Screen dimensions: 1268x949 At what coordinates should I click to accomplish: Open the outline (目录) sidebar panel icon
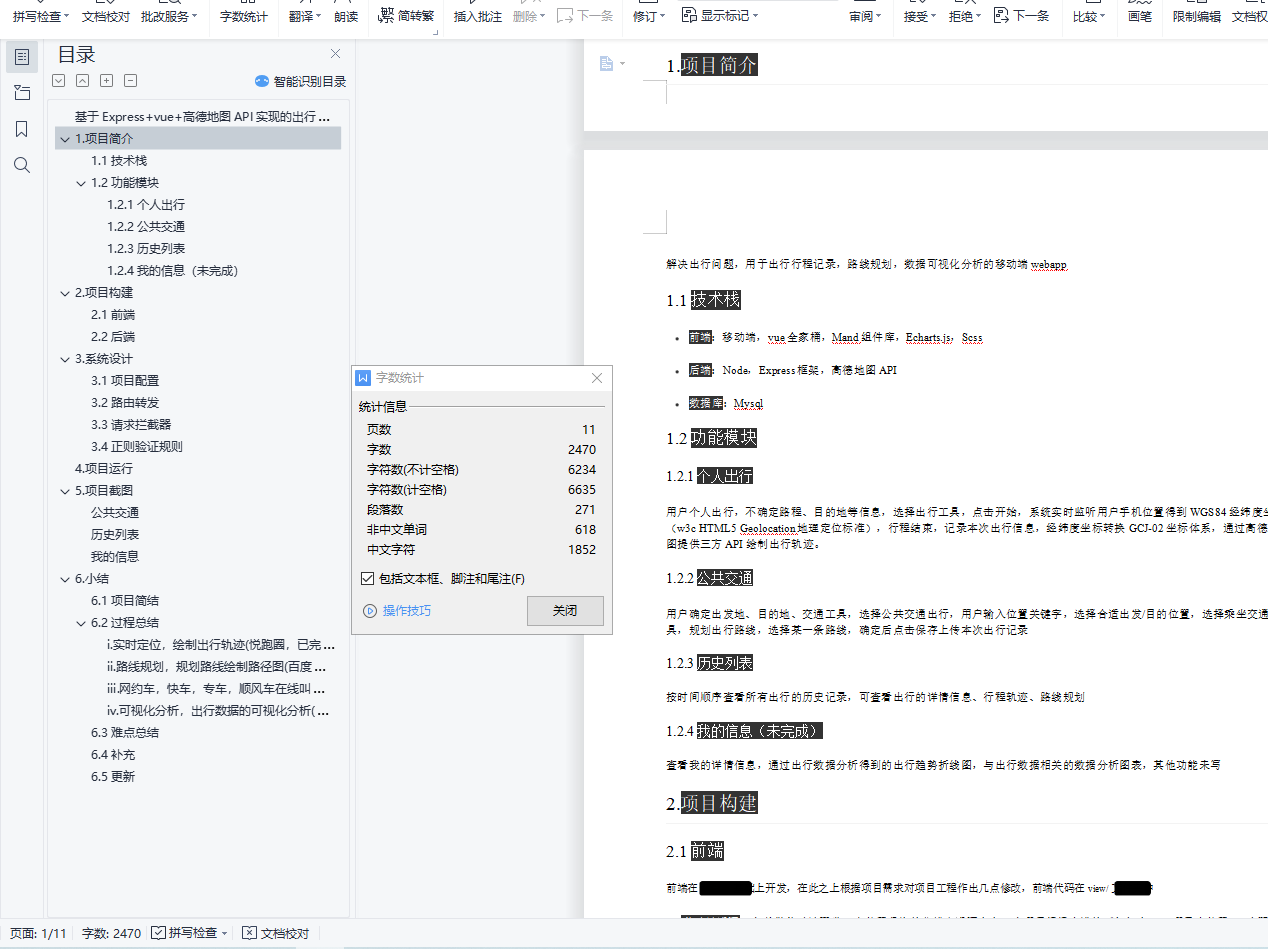(x=22, y=57)
